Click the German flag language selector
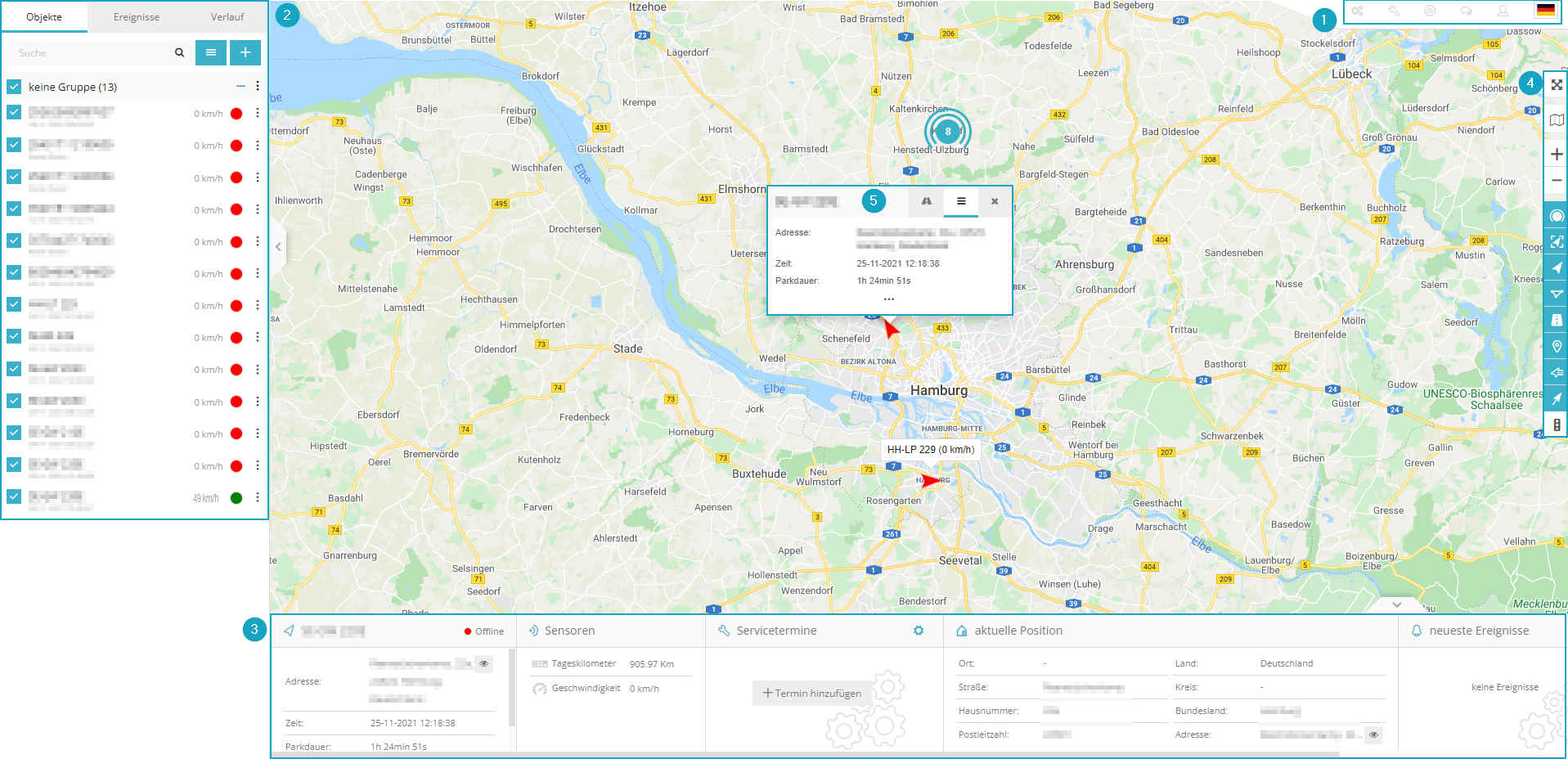 (1545, 11)
